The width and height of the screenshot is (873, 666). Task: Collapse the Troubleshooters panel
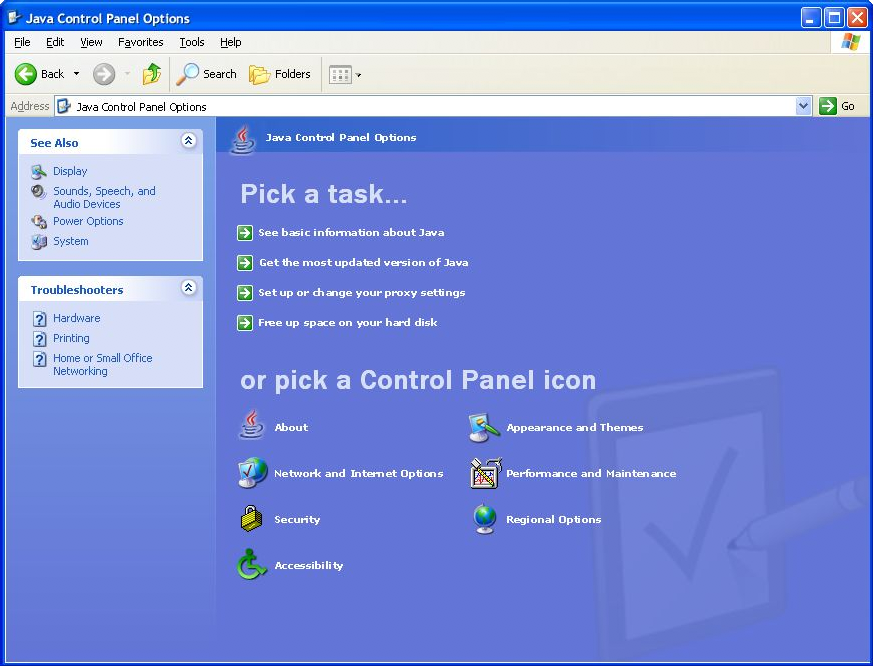[x=188, y=289]
